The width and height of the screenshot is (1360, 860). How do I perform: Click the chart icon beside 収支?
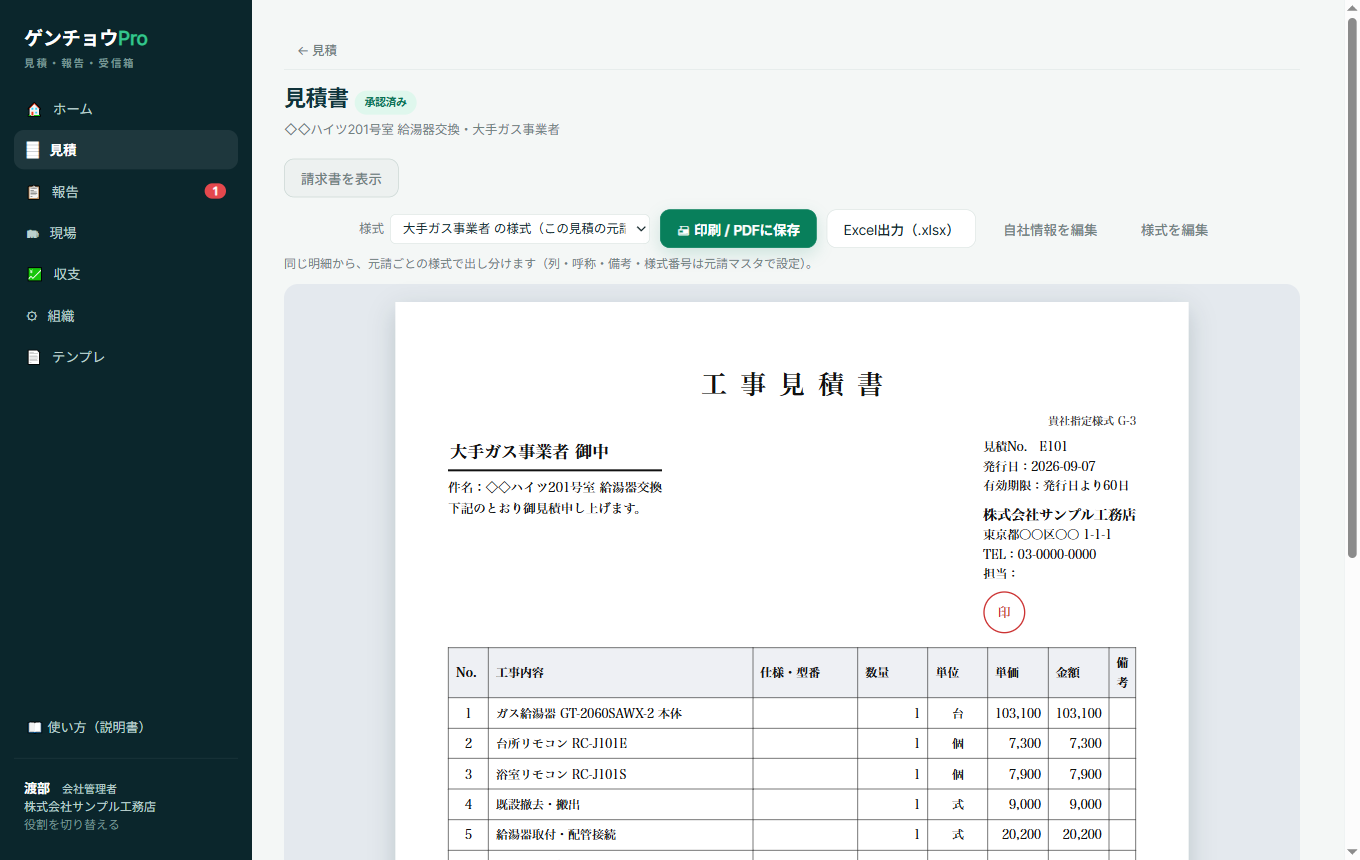pos(35,274)
